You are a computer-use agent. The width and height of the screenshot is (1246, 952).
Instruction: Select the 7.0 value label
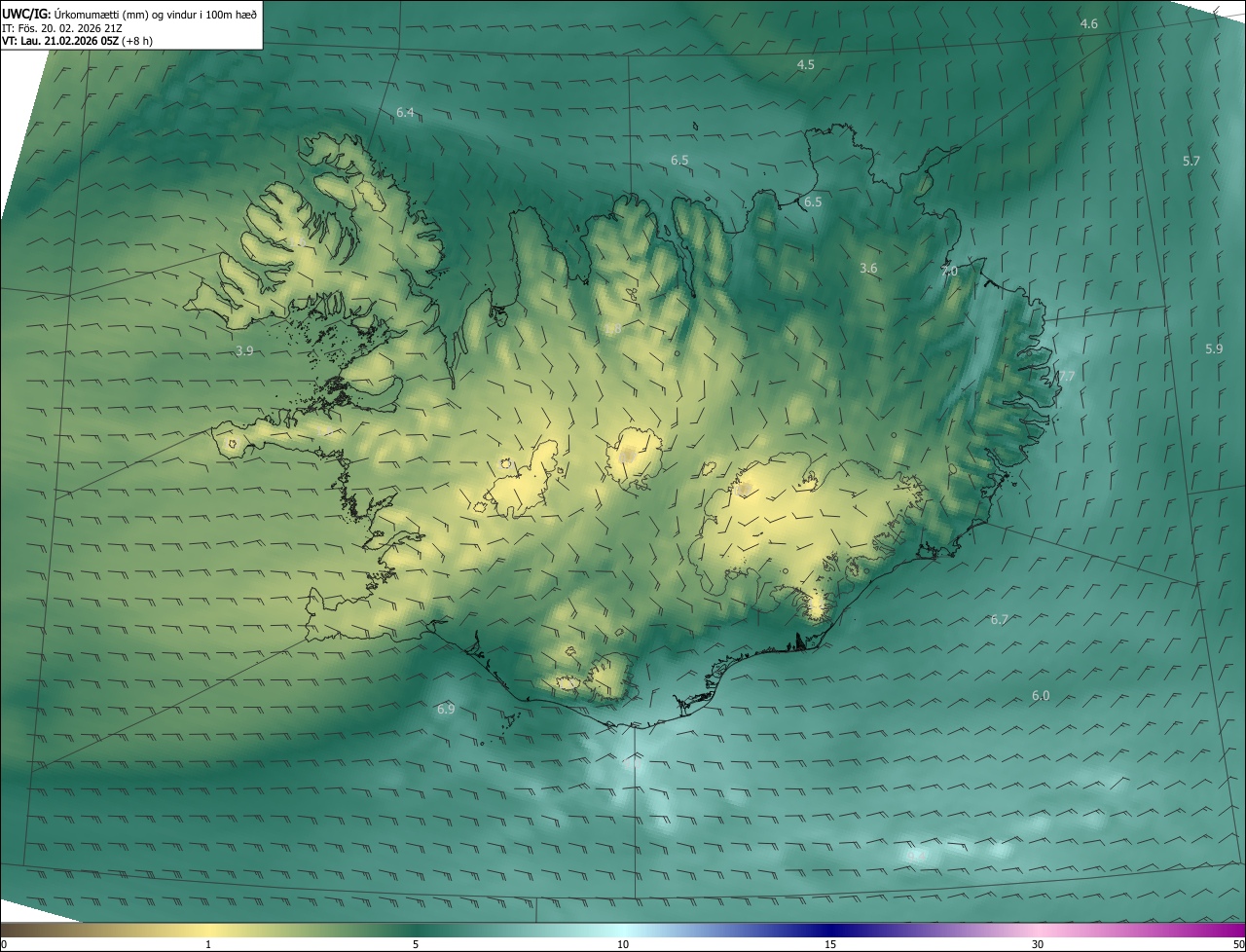pos(949,272)
